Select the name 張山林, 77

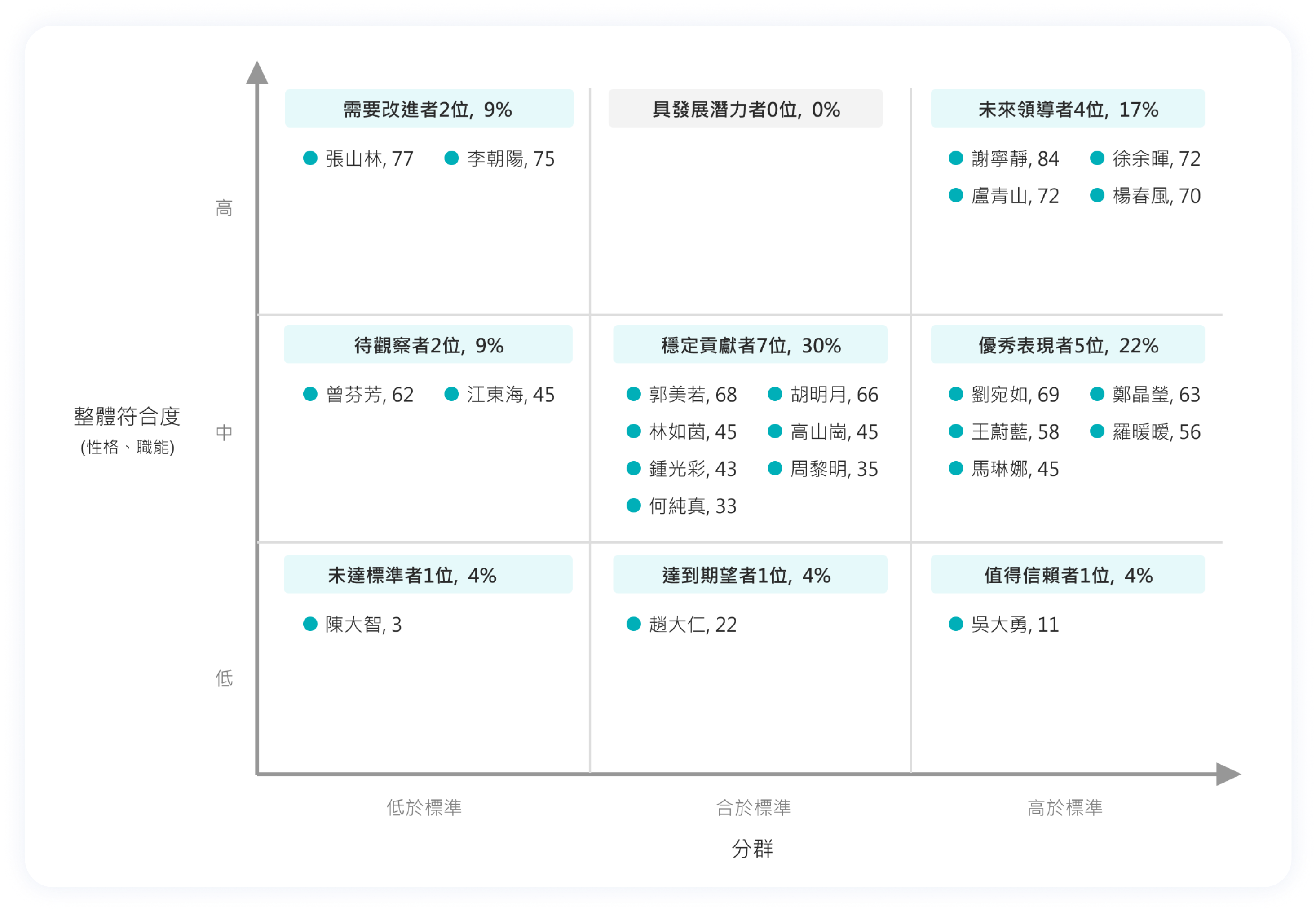click(x=369, y=158)
